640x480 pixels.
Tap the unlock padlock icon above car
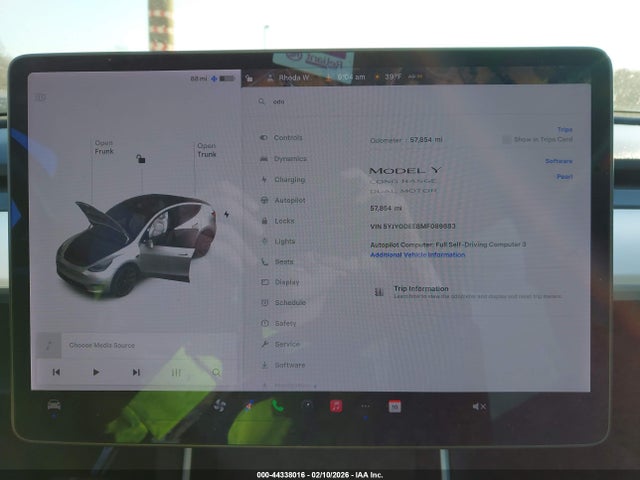coord(140,158)
